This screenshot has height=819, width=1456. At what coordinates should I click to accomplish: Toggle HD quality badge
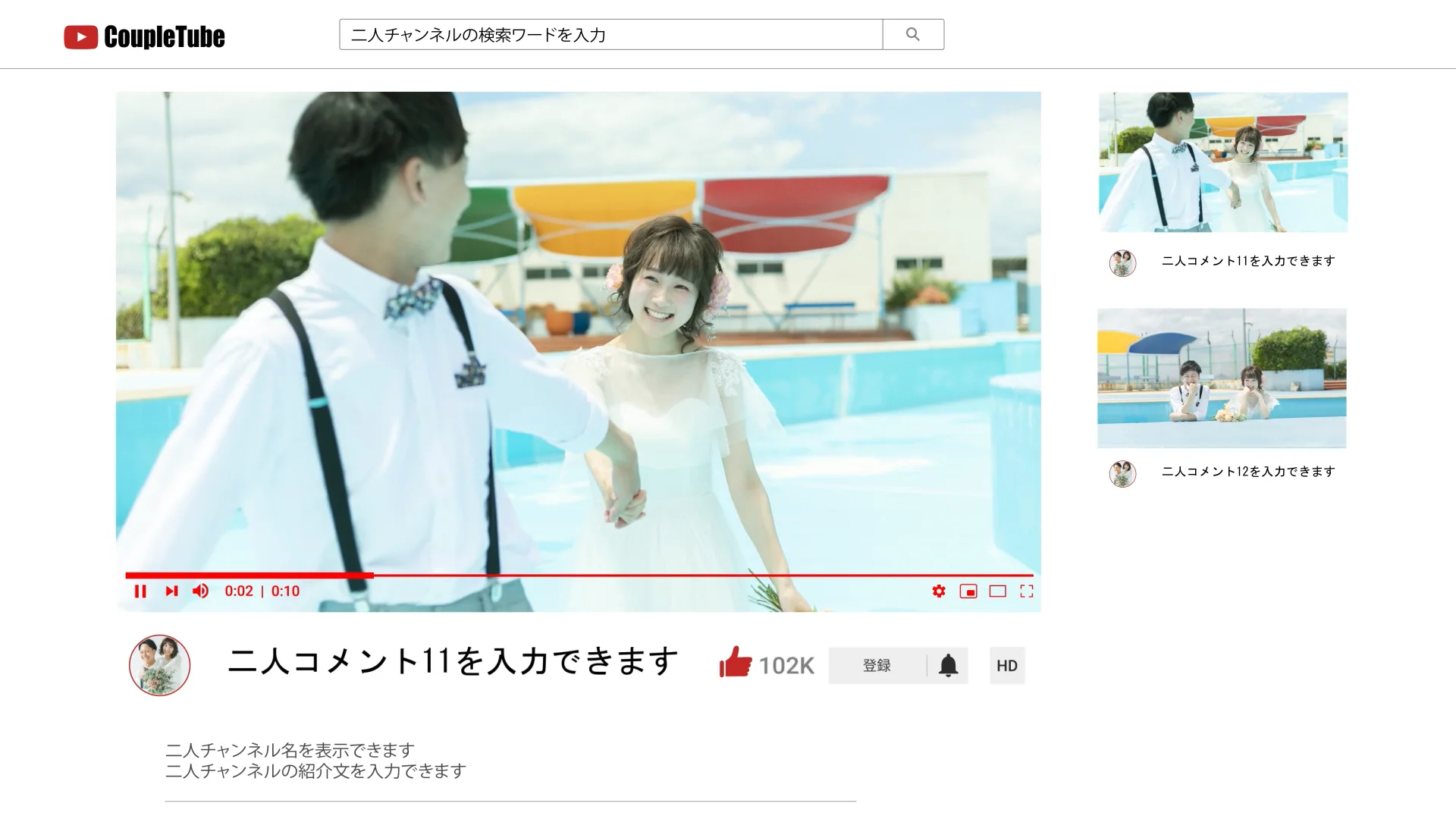point(1007,665)
